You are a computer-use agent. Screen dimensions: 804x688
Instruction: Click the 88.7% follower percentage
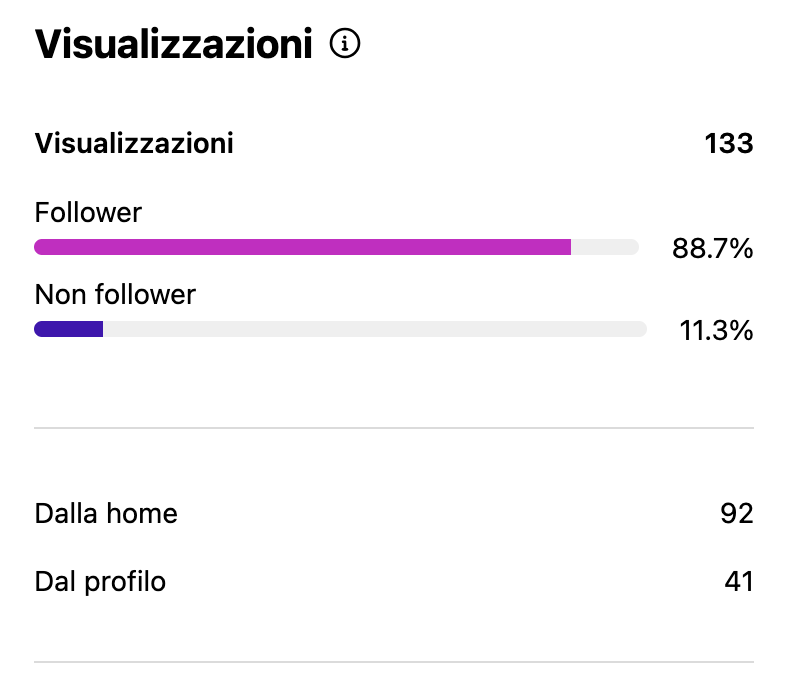[x=712, y=249]
